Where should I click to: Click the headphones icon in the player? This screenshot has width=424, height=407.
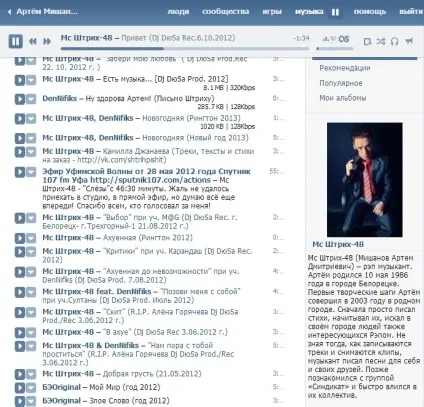click(394, 41)
